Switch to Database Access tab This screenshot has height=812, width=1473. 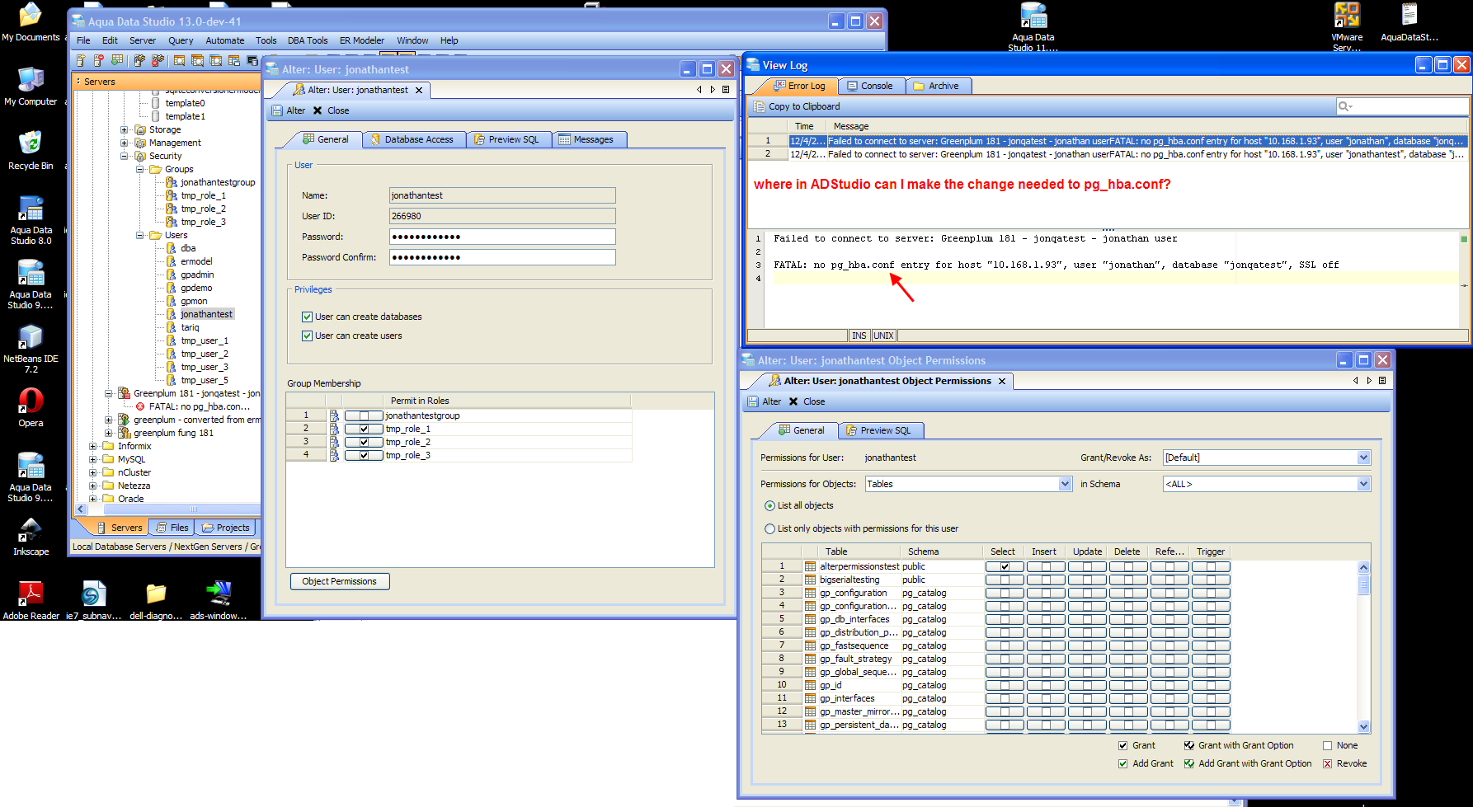point(413,139)
